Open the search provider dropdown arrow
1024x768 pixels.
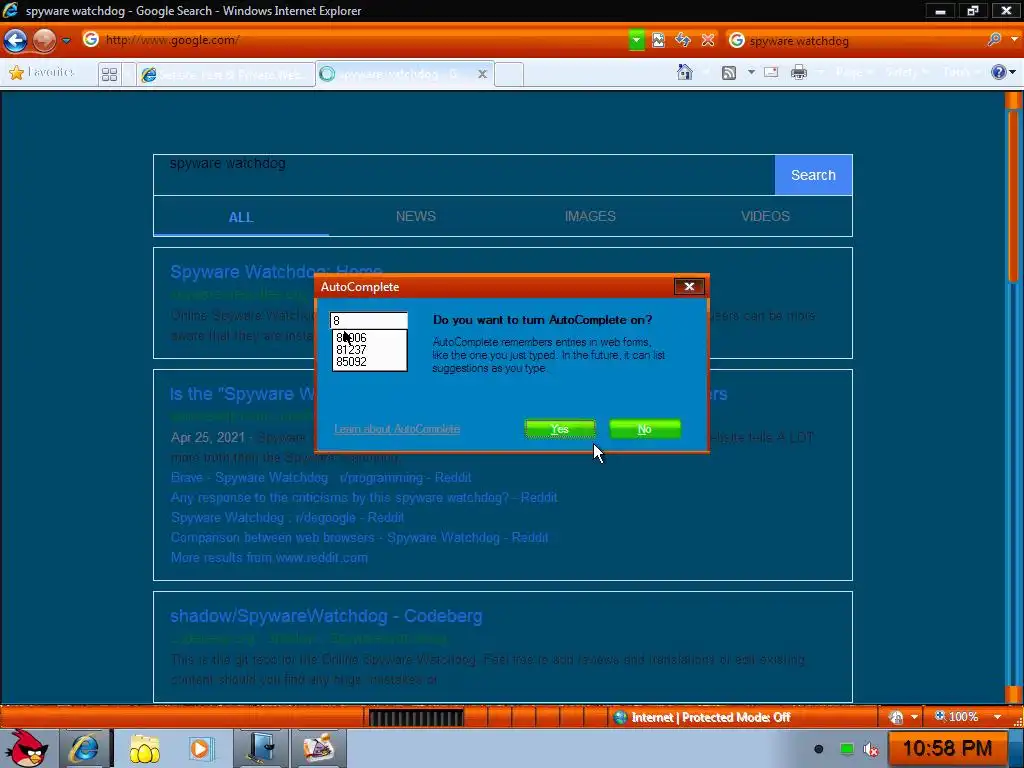coord(1014,40)
